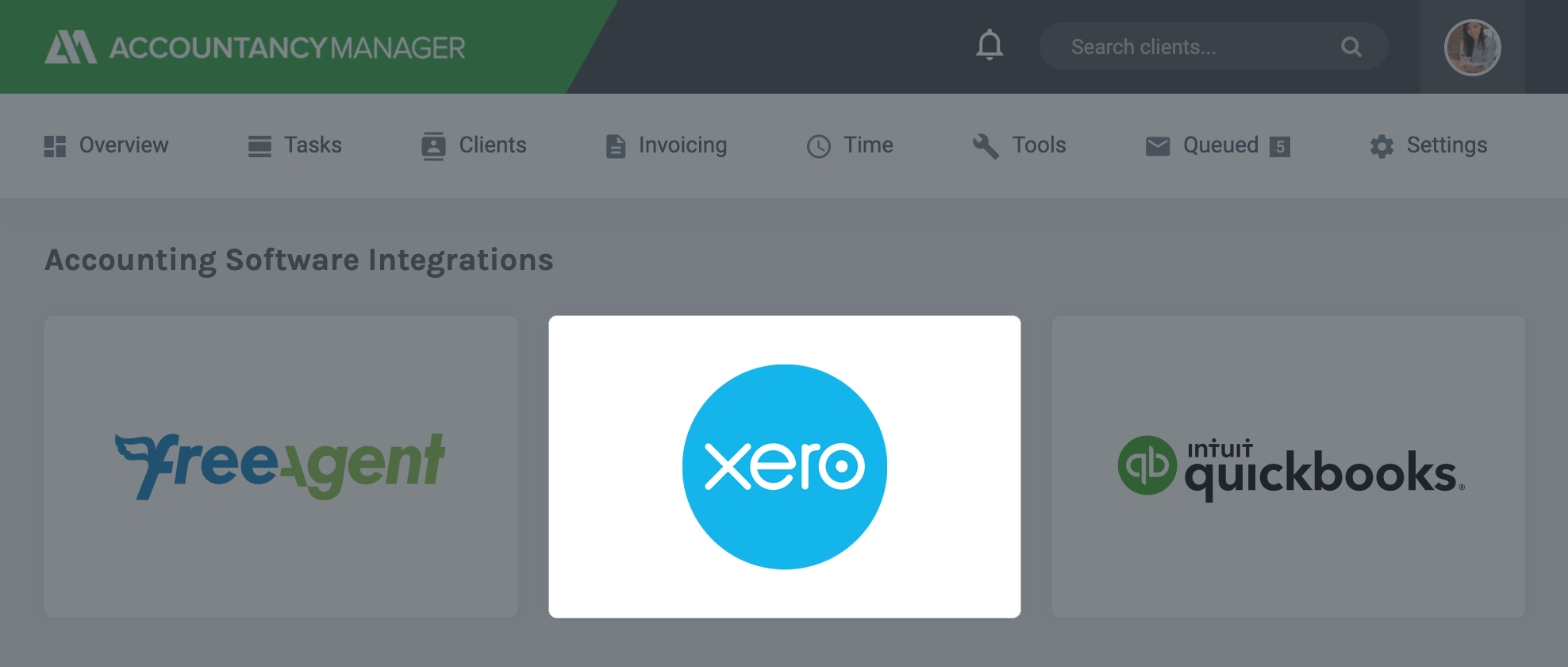Click the Settings gear icon

tap(1382, 146)
